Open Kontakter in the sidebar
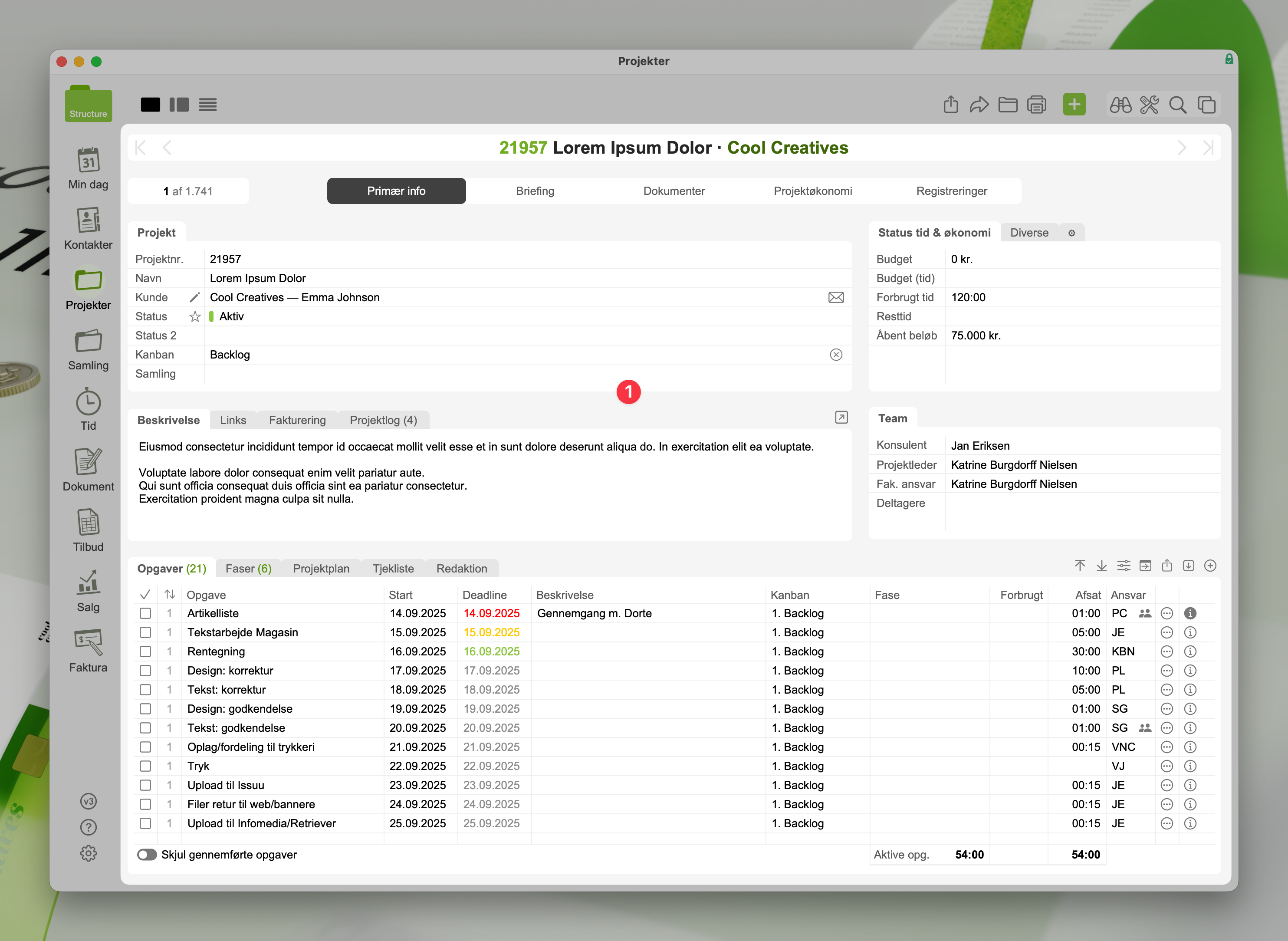The height and width of the screenshot is (941, 1288). pos(88,221)
